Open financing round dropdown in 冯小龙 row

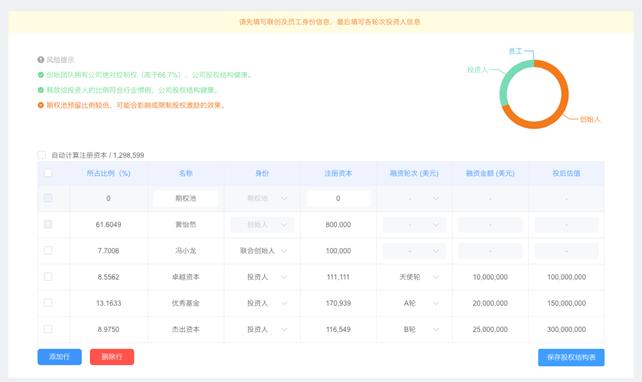[x=414, y=251]
